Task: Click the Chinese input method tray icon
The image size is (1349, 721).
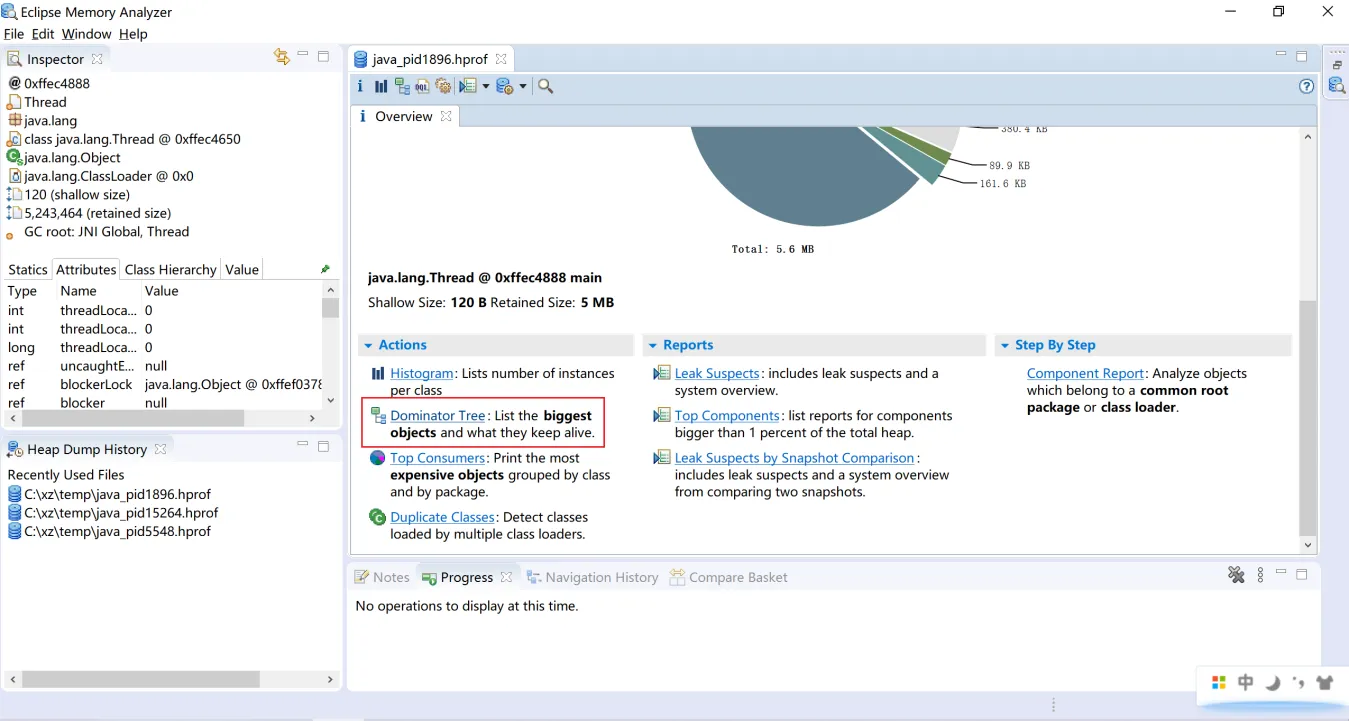Action: tap(1246, 683)
